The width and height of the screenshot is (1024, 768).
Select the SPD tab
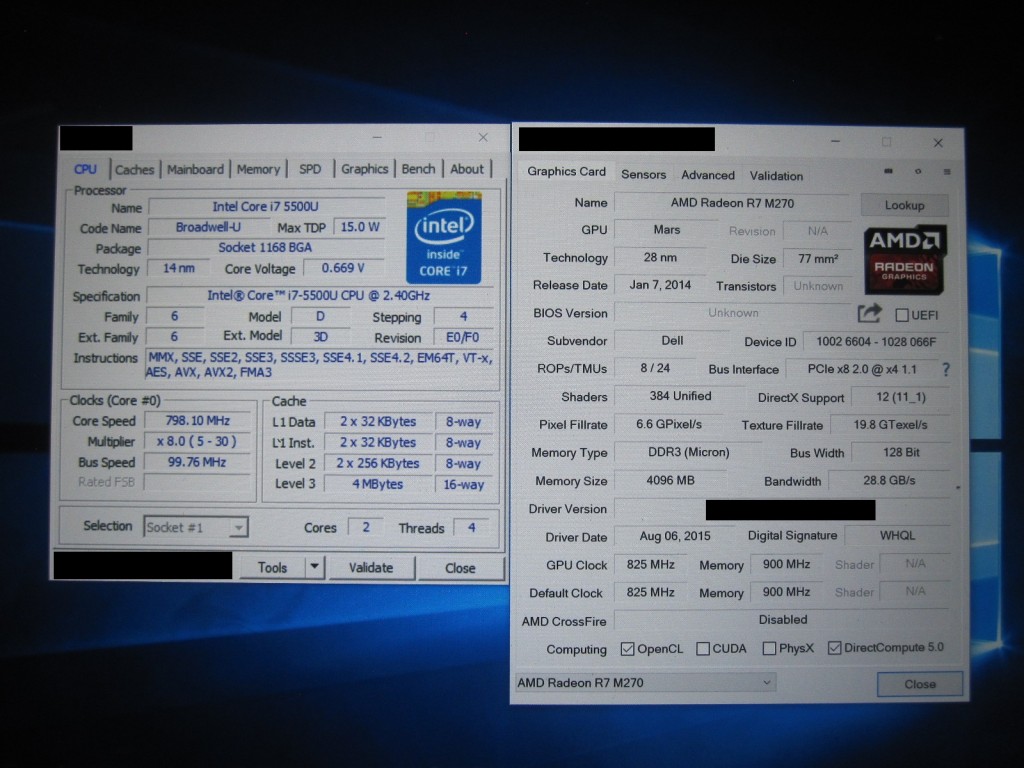point(310,170)
